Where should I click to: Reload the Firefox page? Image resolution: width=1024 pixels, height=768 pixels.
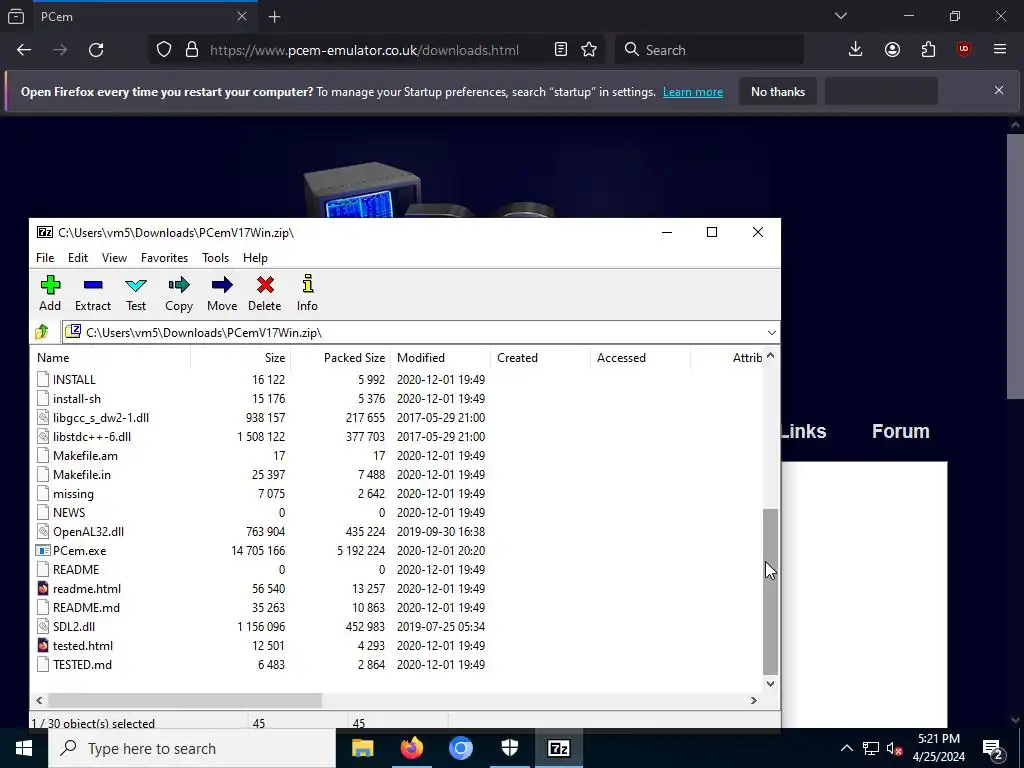(96, 50)
